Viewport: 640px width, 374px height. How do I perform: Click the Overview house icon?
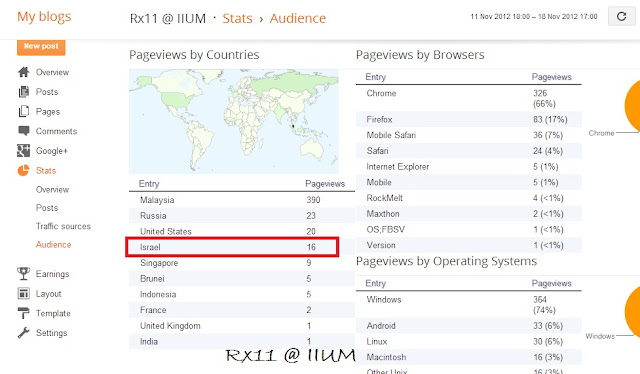(24, 72)
